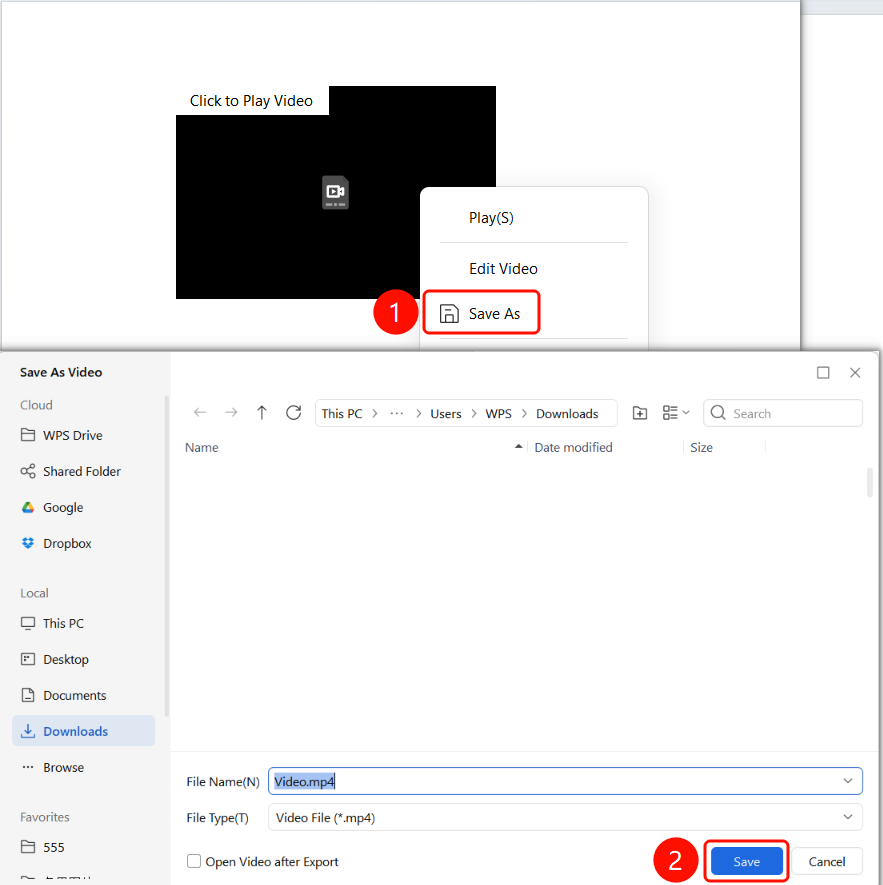Click the File Name input field
Screen dimensions: 883x885
[x=565, y=781]
